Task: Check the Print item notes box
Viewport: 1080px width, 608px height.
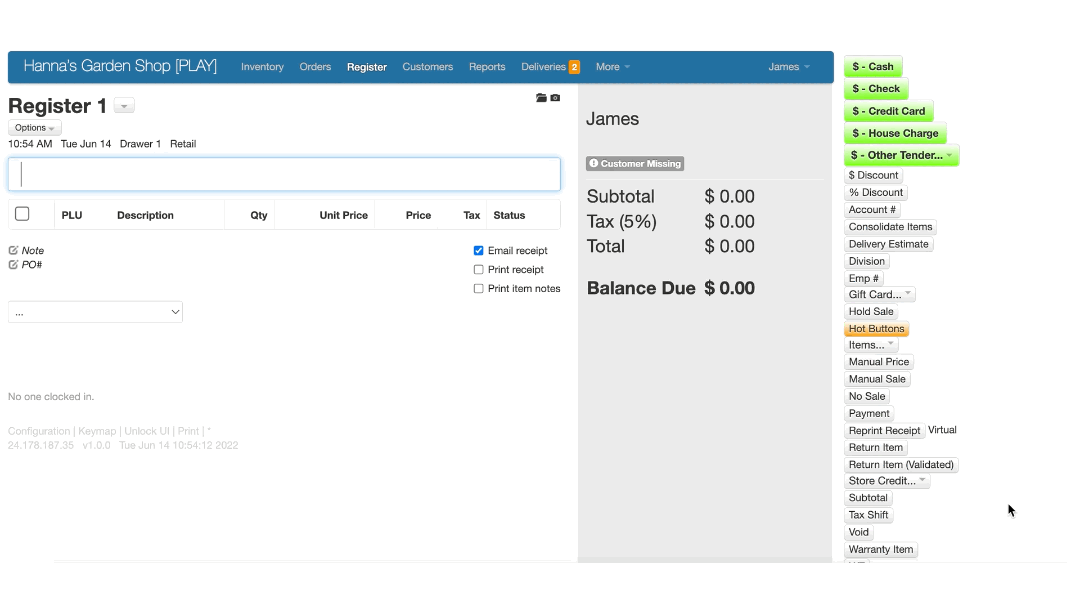Action: (x=478, y=289)
